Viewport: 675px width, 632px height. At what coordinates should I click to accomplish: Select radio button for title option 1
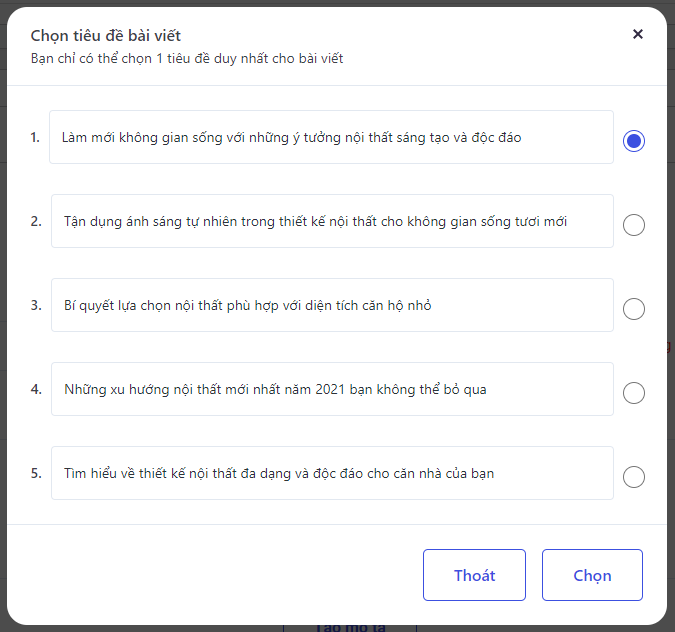click(634, 141)
